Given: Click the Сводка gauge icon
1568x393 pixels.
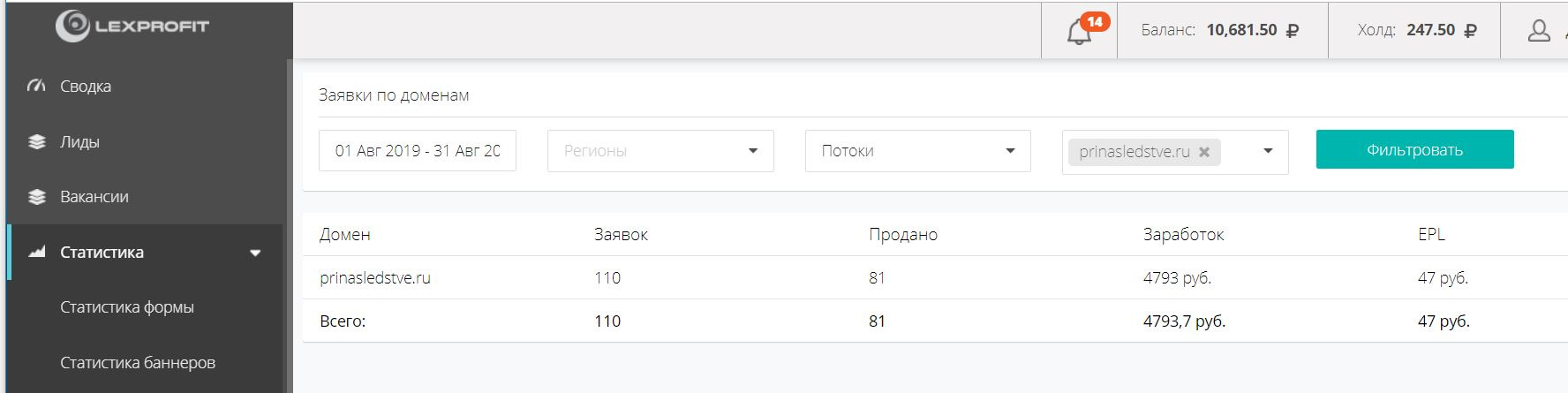Looking at the screenshot, I should point(36,87).
